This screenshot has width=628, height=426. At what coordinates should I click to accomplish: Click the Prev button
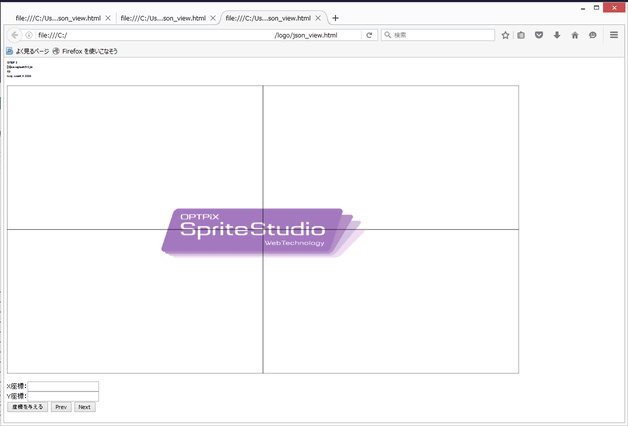[61, 407]
